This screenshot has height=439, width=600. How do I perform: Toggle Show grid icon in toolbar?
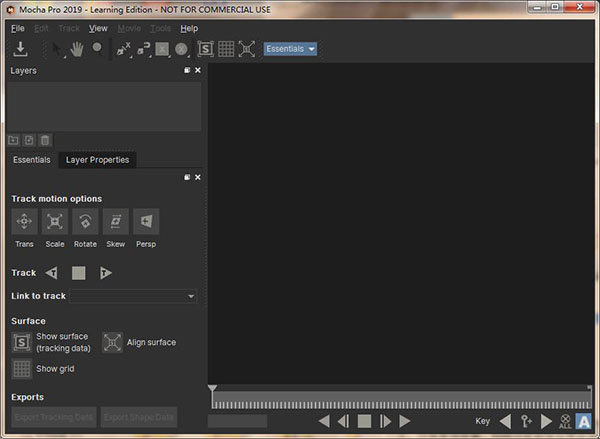tap(226, 49)
